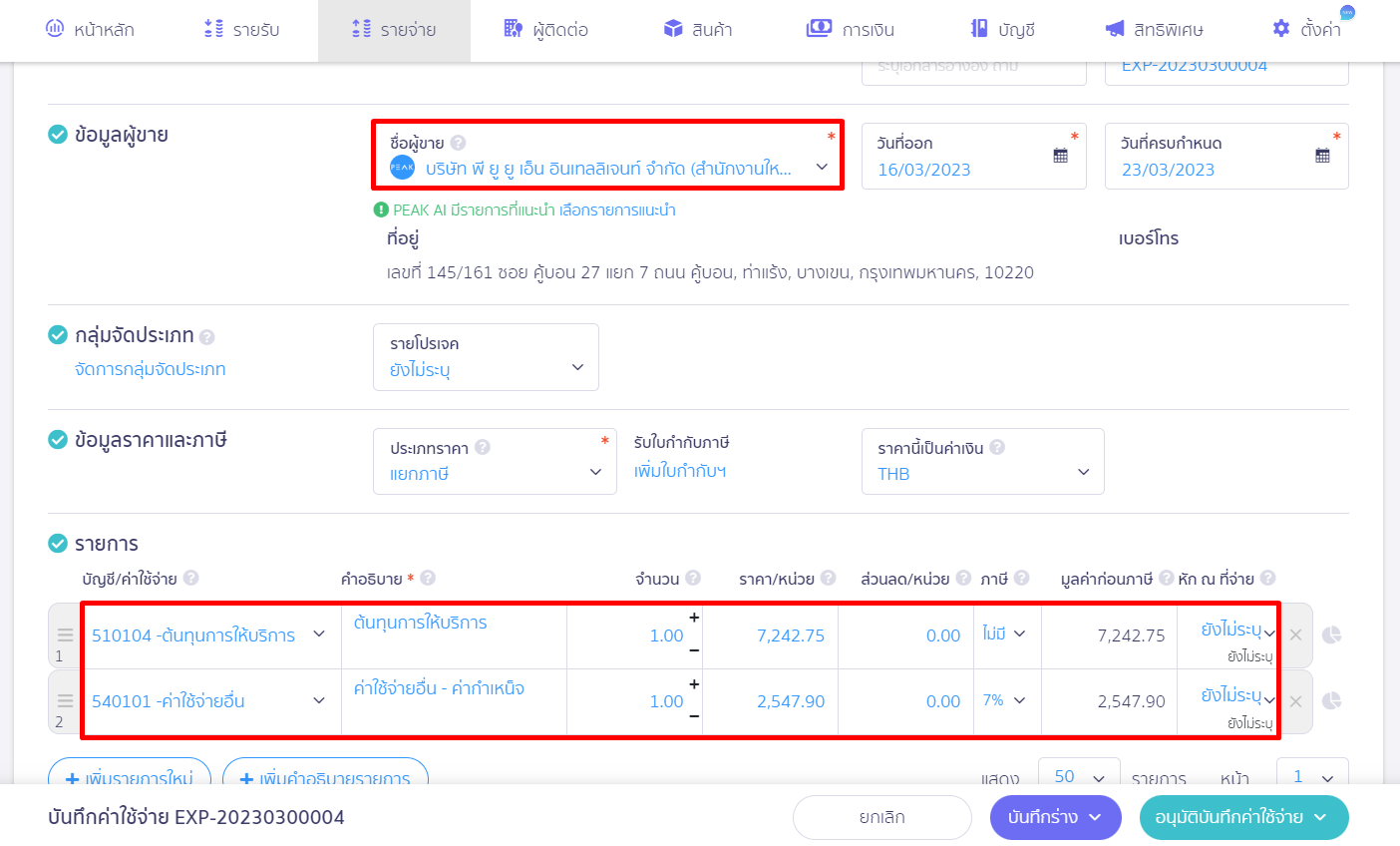Decrease quantity on ต้นทุนการให้บริการ row
Image resolution: width=1400 pixels, height=846 pixels.
pos(694,650)
